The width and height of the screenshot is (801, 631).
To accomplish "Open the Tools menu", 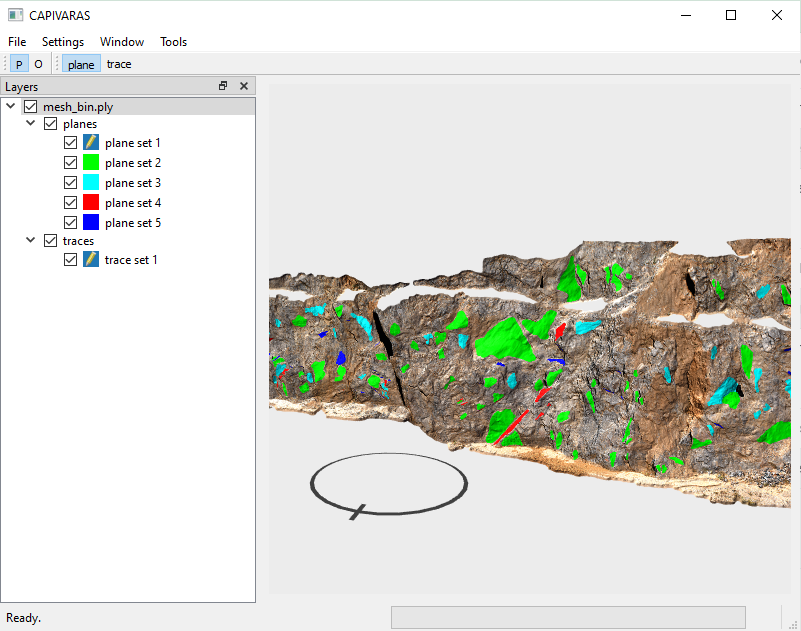I will 173,42.
